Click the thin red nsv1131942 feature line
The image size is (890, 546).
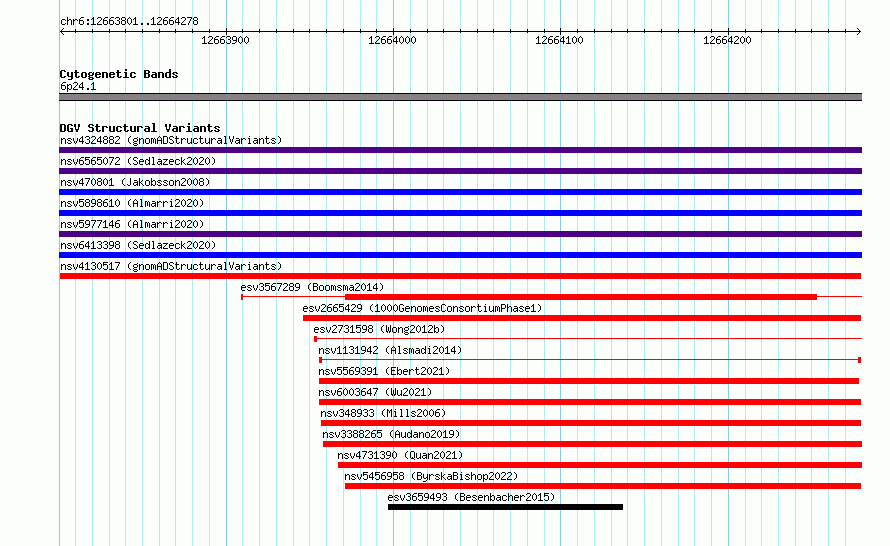[x=590, y=360]
